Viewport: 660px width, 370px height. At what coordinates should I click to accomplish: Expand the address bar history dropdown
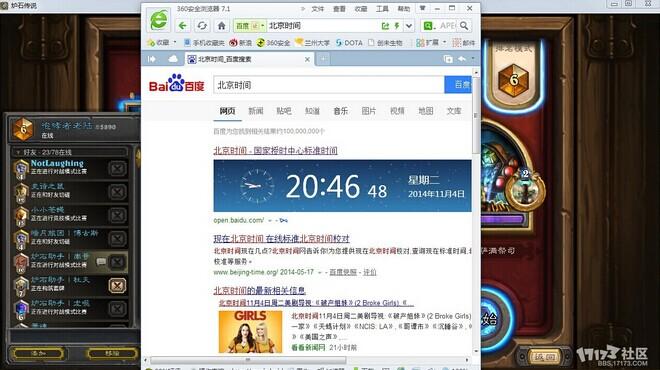pos(409,26)
